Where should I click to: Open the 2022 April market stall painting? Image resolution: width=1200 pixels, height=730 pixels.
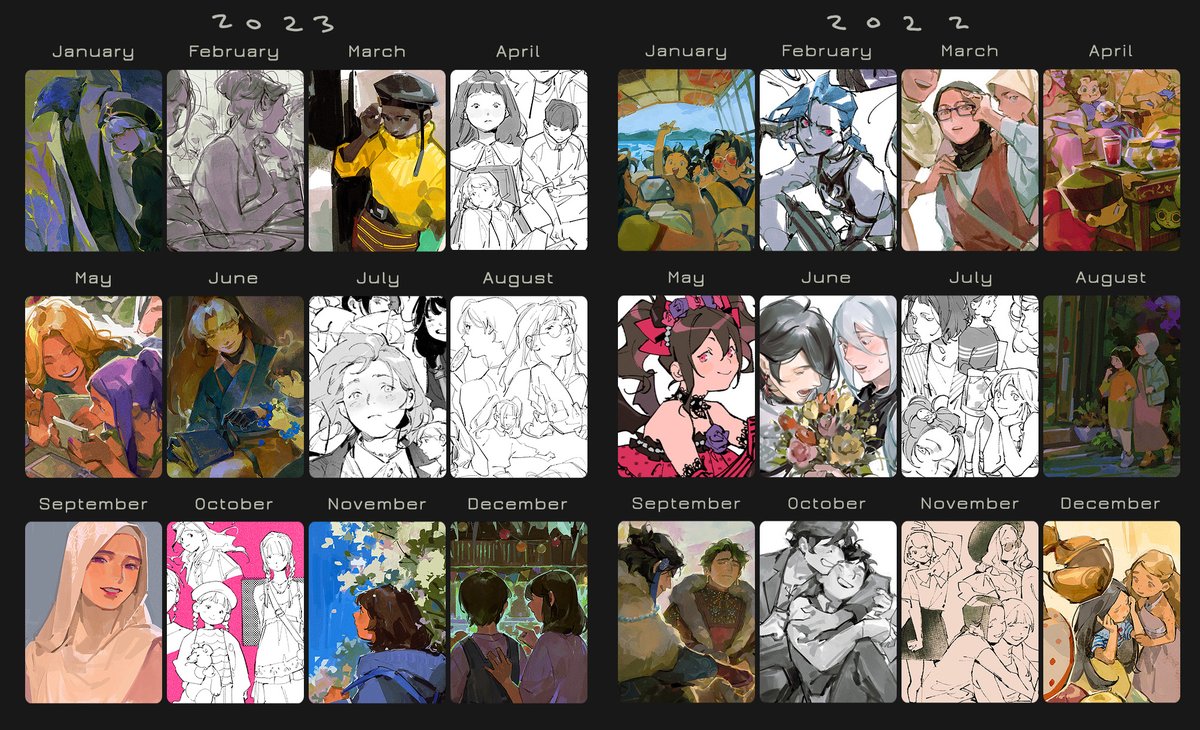click(x=1112, y=160)
